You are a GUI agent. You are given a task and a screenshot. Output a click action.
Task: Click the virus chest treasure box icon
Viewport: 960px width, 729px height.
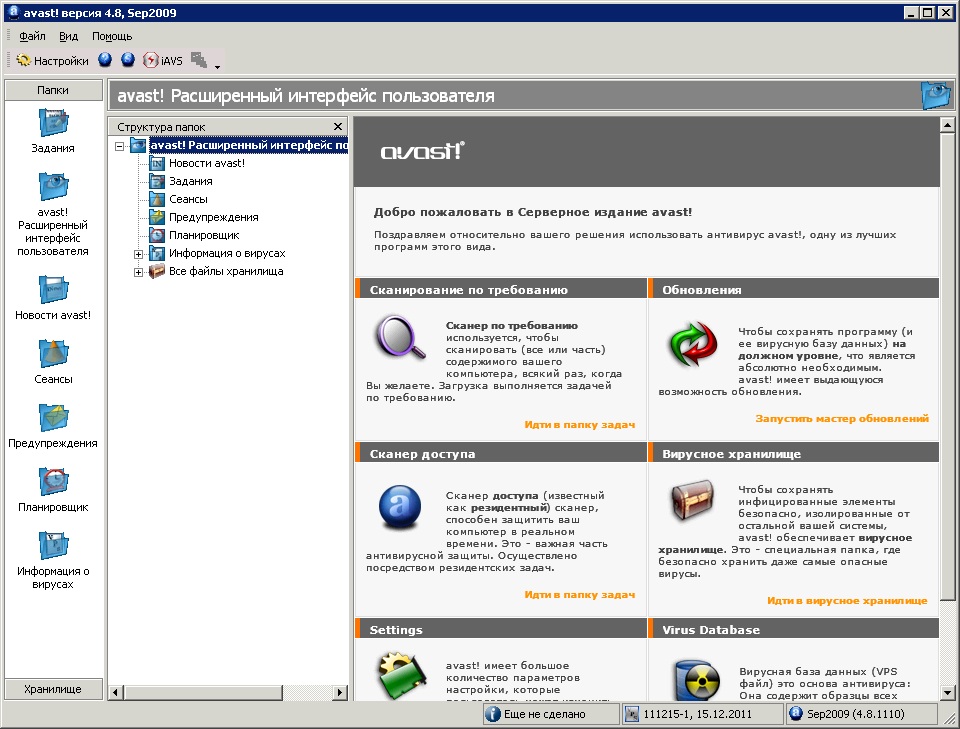(691, 501)
